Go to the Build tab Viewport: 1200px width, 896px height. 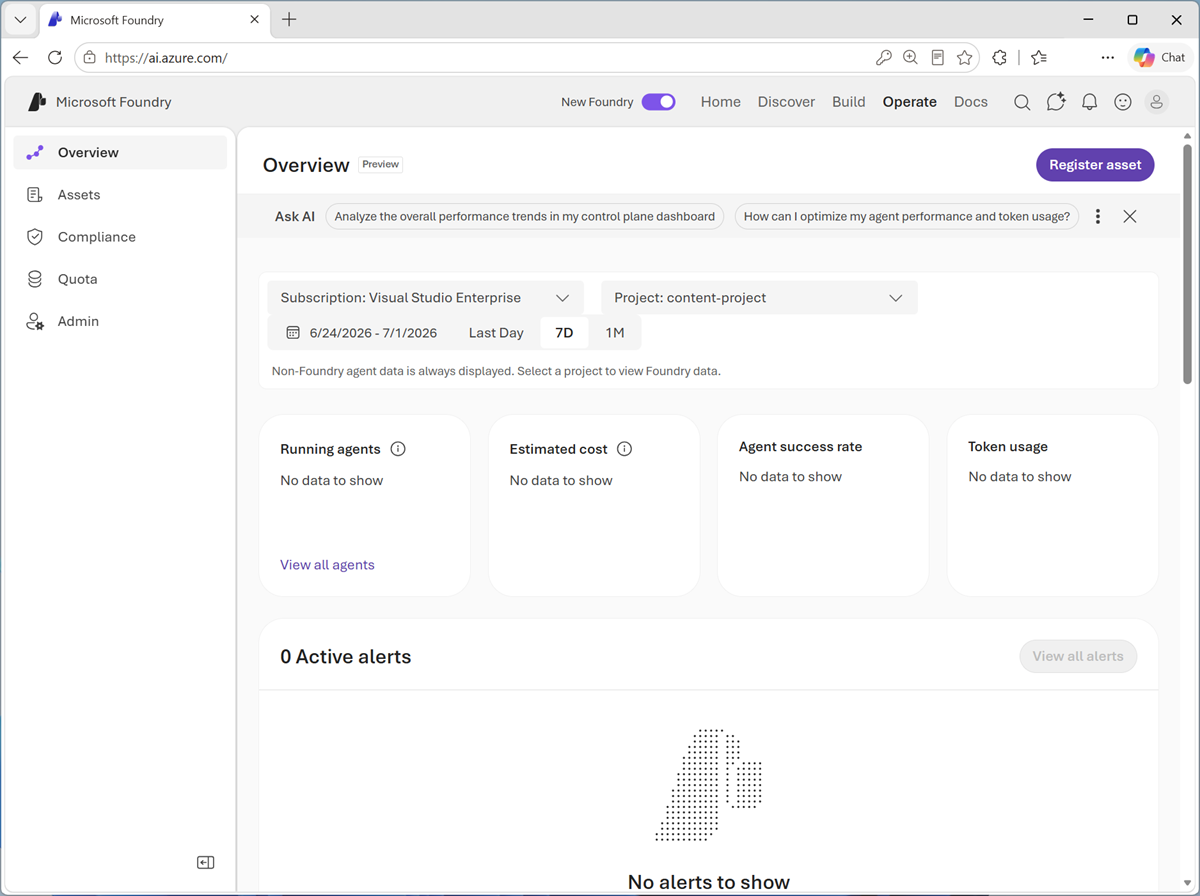tap(849, 102)
